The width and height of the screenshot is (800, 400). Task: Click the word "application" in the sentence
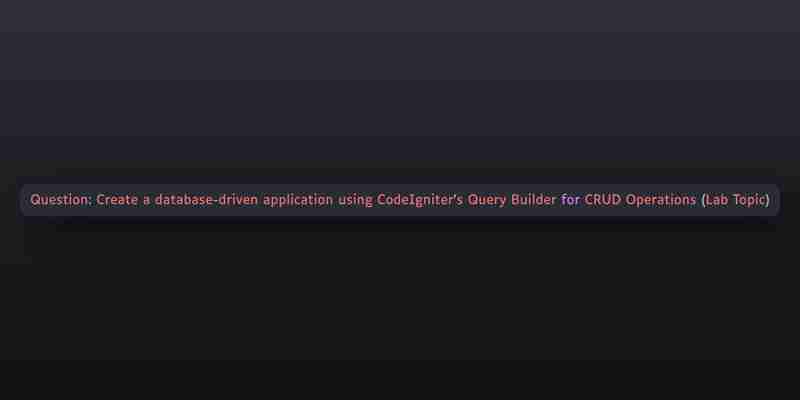[x=298, y=200]
